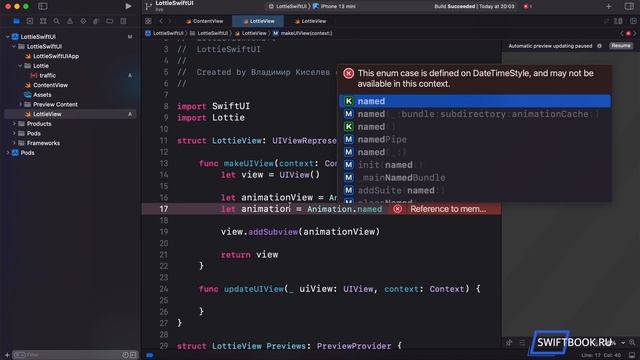
Task: Toggle the navigator sidebar panel
Action: tap(42, 6)
